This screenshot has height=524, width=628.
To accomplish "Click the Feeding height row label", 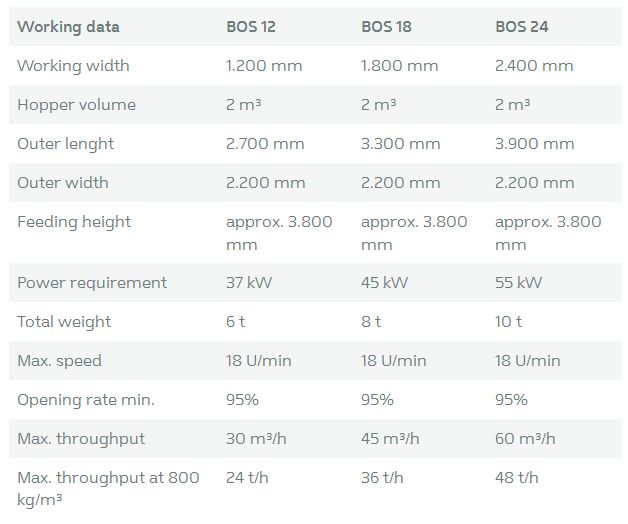I will tap(74, 222).
